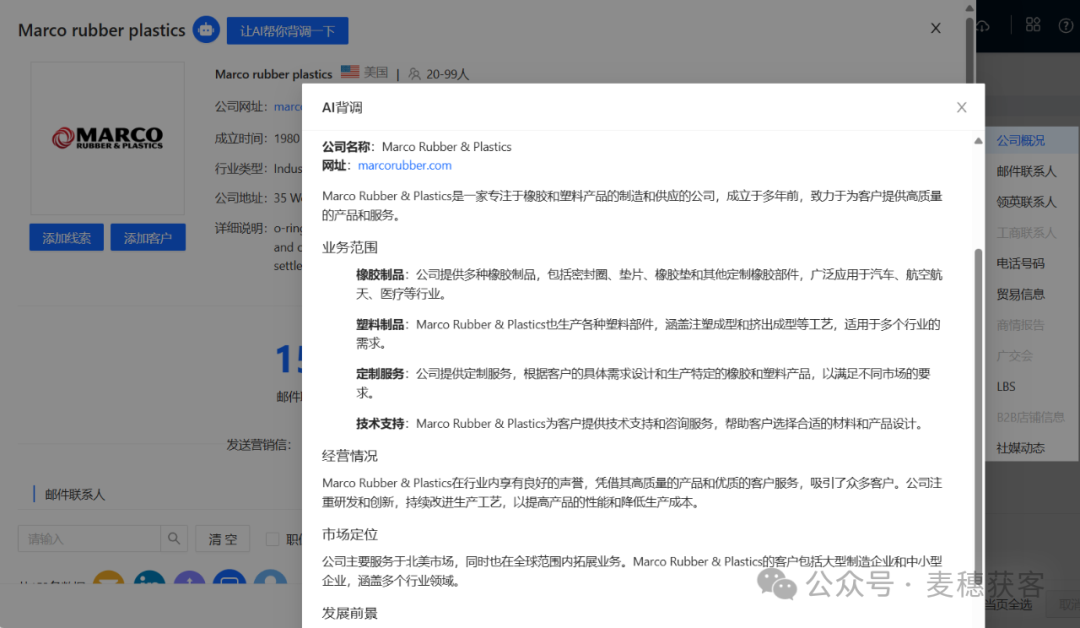Click the 添加线索 button
The image size is (1080, 628).
pos(66,238)
